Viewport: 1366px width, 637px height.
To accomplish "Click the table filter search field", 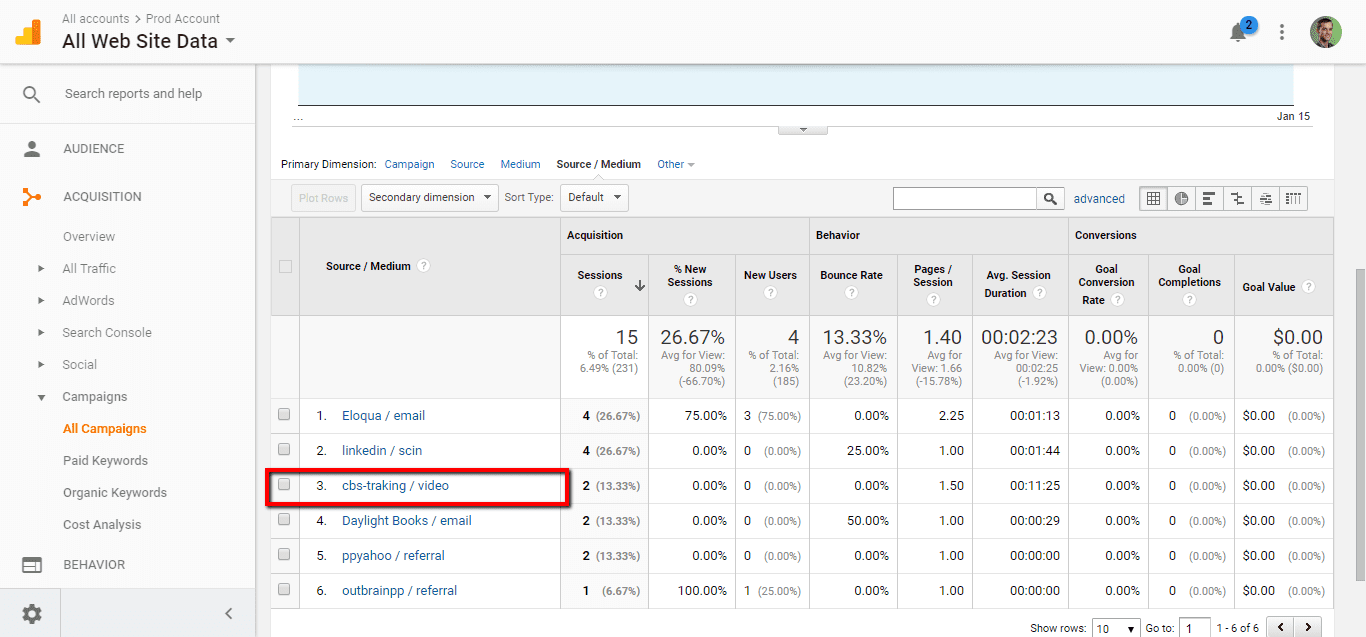I will (x=964, y=199).
